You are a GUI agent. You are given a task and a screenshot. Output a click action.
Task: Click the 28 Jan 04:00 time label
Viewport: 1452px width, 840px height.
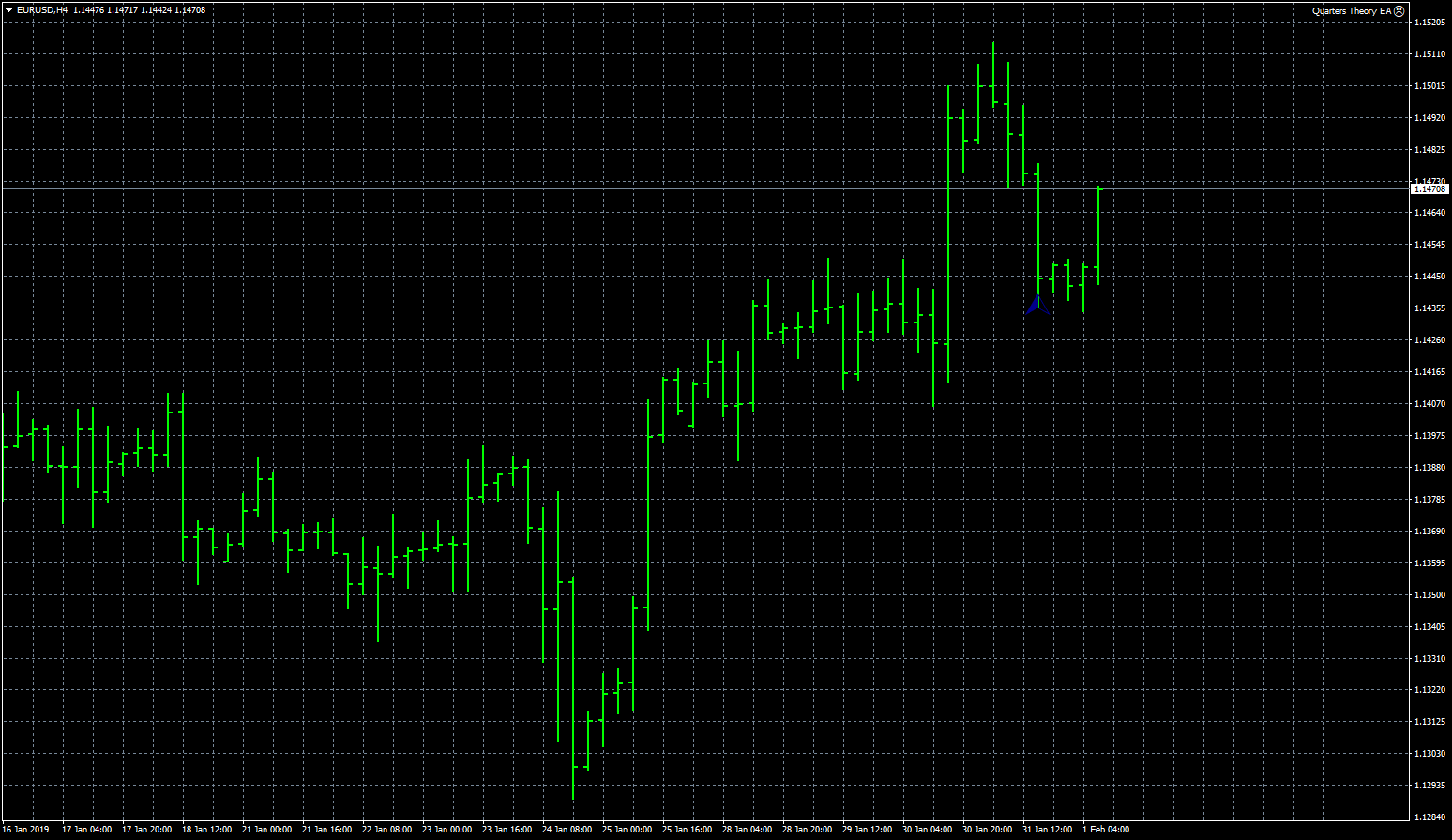coord(747,829)
